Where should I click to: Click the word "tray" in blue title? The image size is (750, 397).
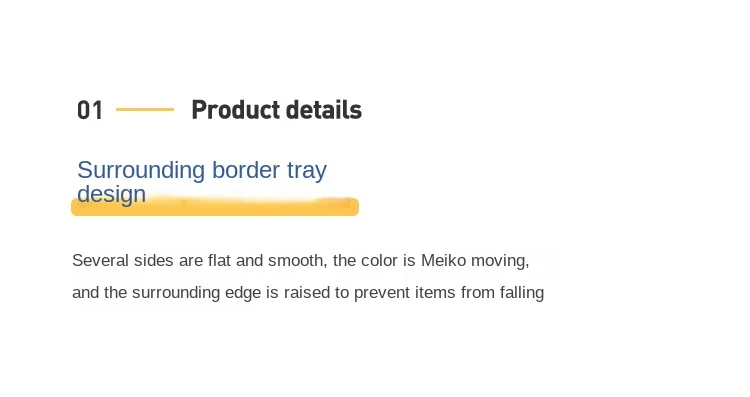click(307, 171)
